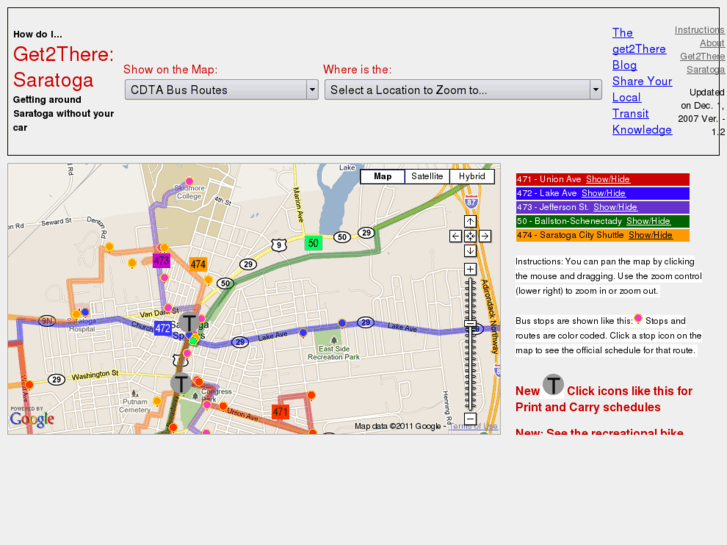The image size is (727, 545).
Task: Pan the map down with arrow button
Action: pos(470,251)
